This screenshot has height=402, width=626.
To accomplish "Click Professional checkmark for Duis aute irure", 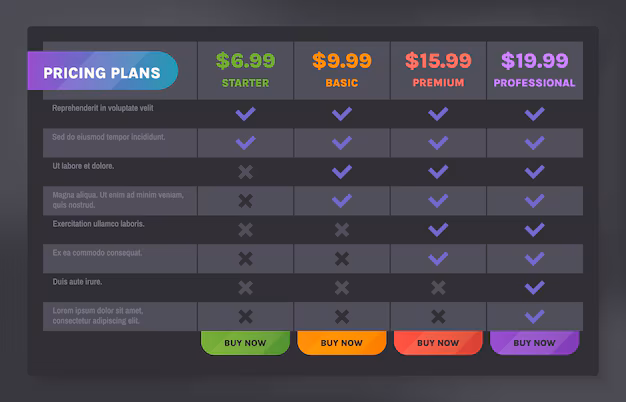I will (x=535, y=288).
